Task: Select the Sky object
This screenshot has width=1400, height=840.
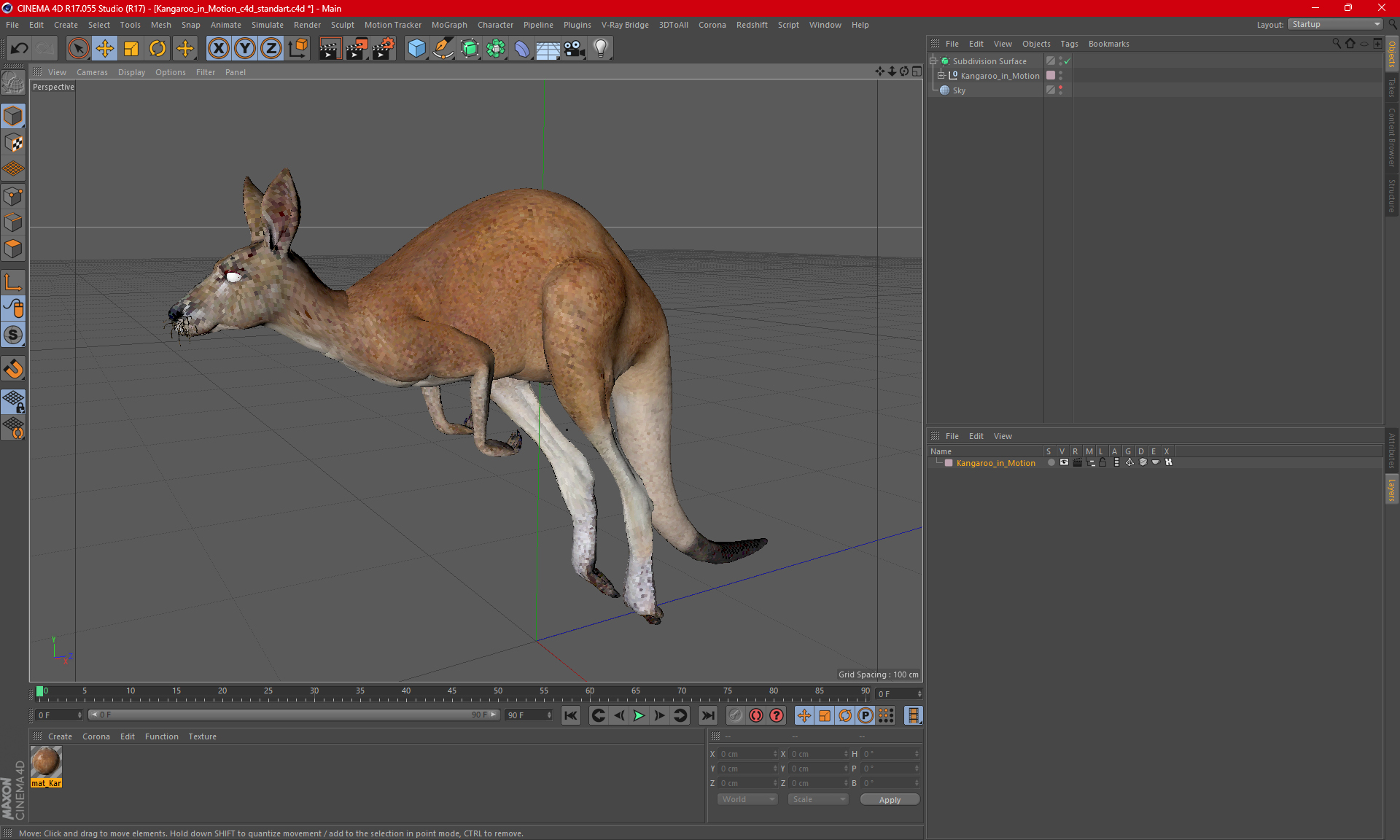Action: click(x=958, y=90)
